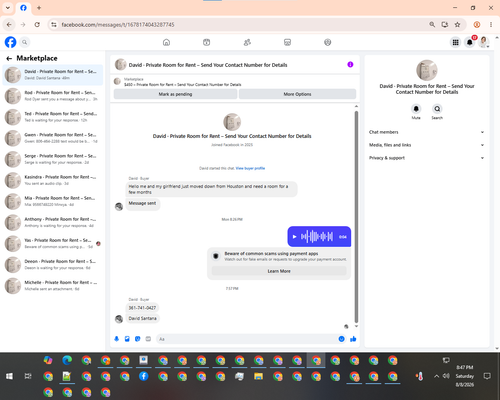
Task: Reload the page
Action: (x=37, y=25)
